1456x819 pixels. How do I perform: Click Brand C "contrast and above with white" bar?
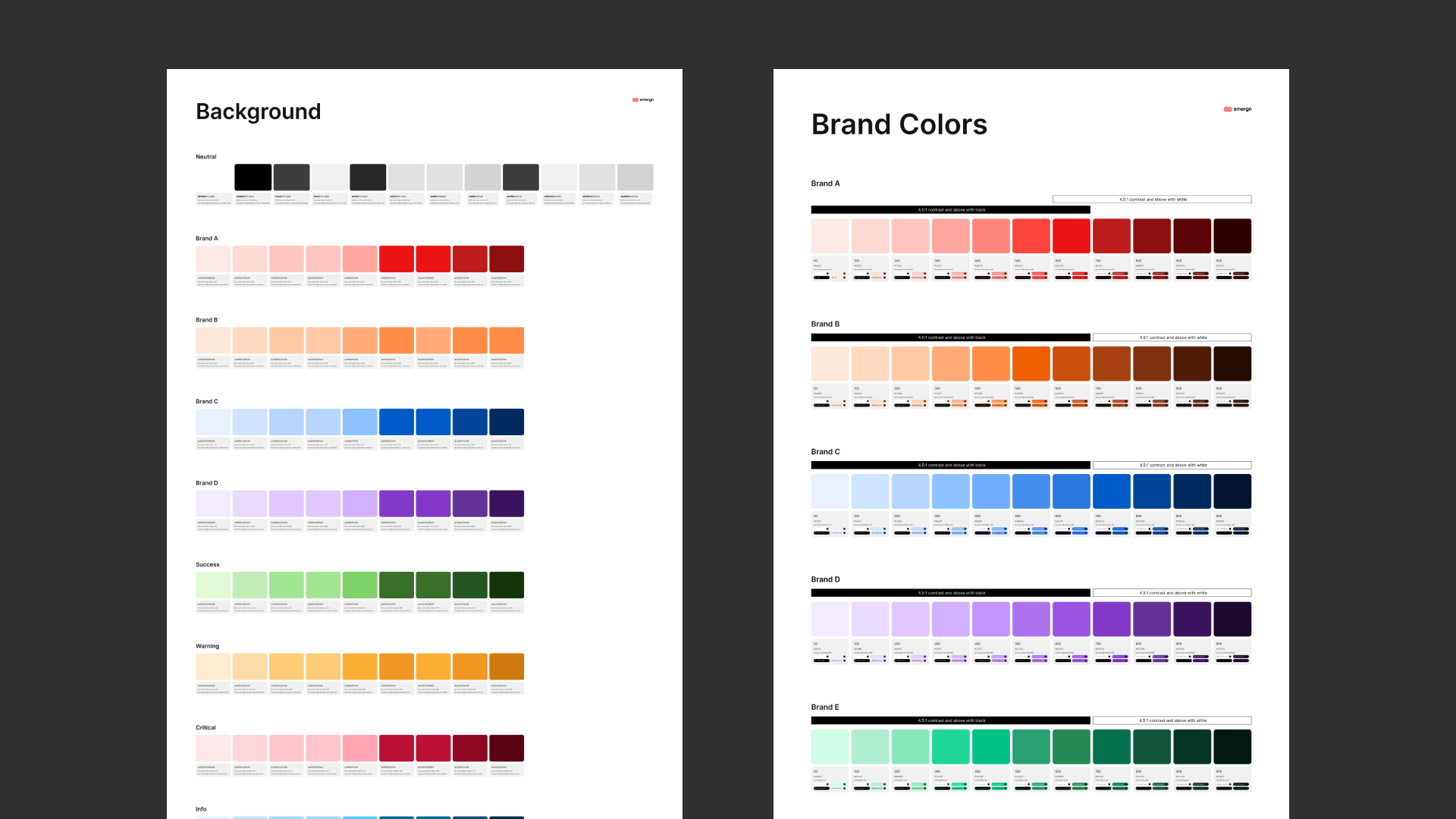[x=1172, y=466]
